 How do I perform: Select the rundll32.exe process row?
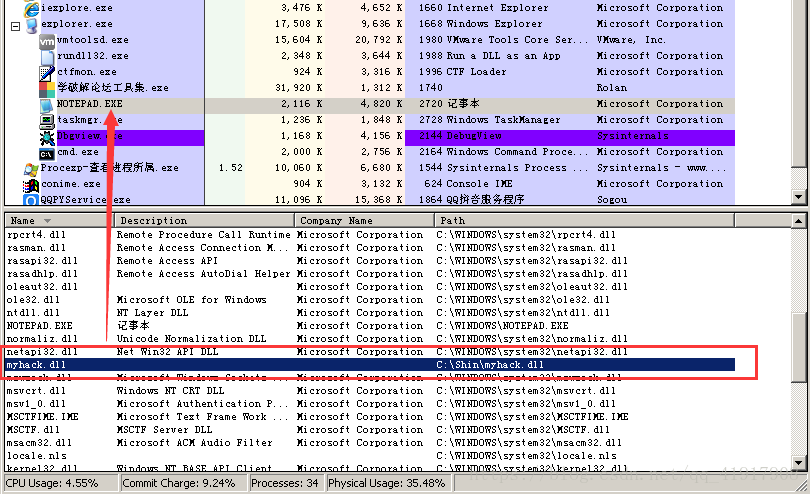point(369,56)
